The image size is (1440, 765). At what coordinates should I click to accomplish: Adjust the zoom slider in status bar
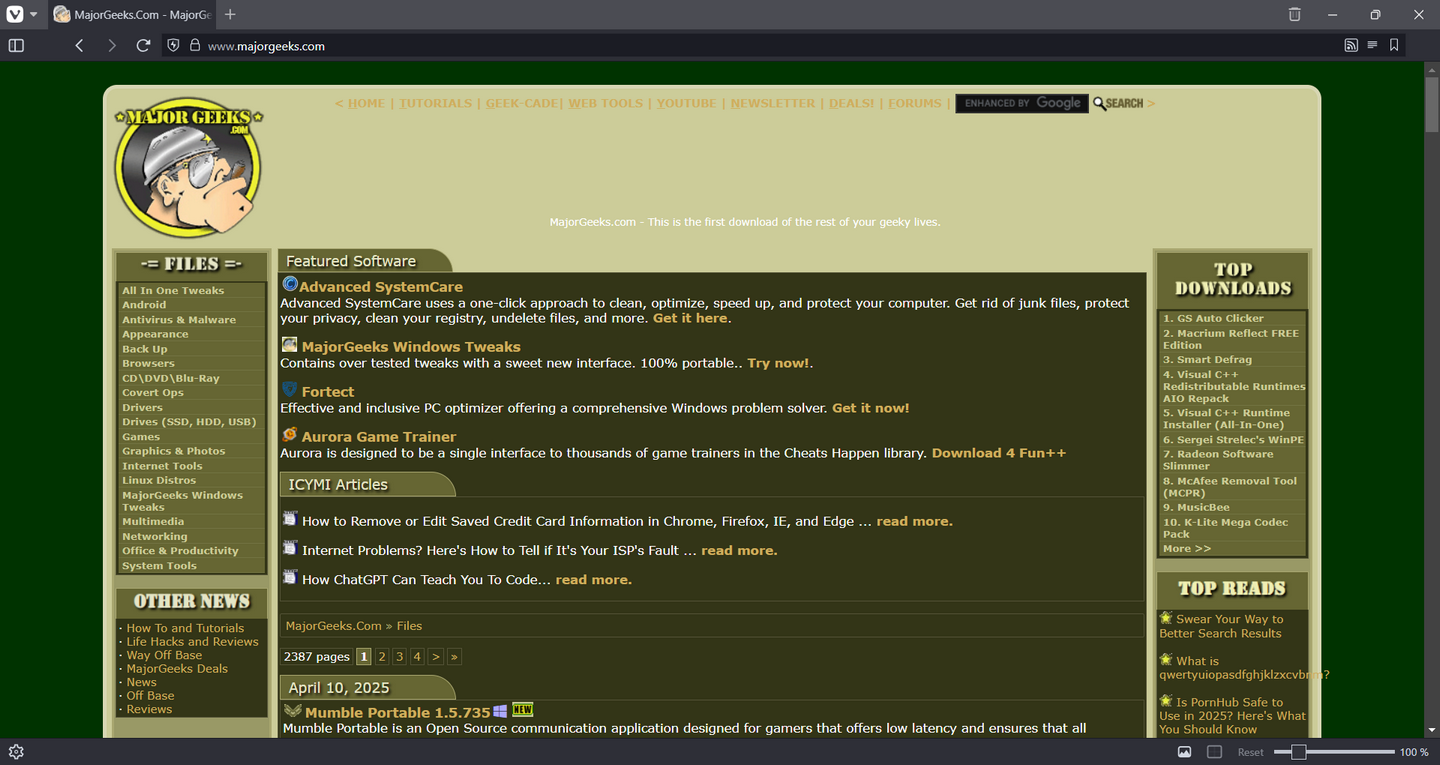point(1334,752)
